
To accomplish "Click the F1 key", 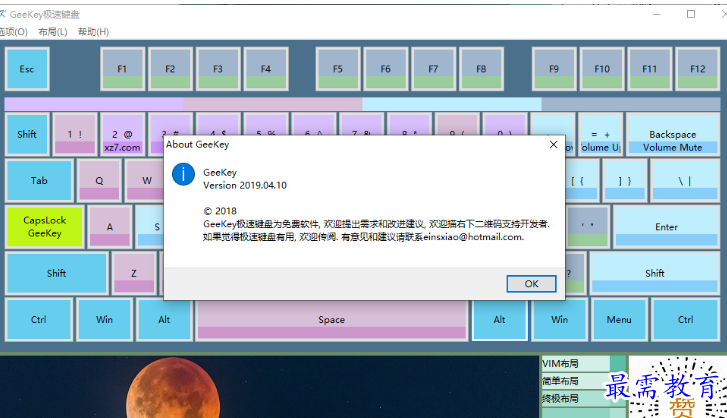I will (x=122, y=69).
